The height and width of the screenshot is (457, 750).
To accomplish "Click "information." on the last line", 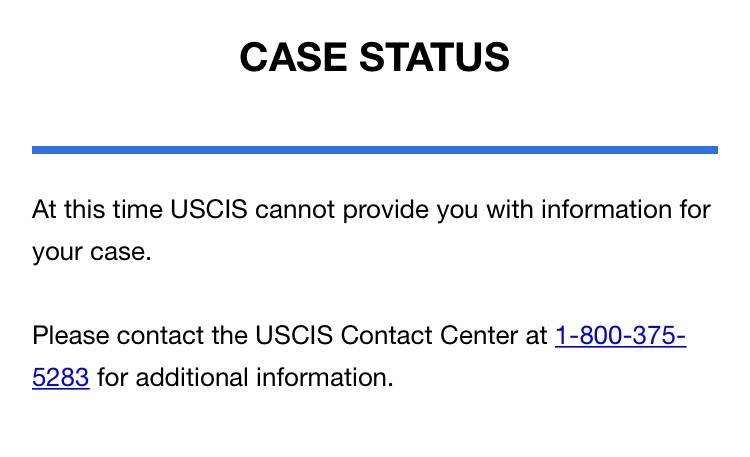I will click(324, 377).
